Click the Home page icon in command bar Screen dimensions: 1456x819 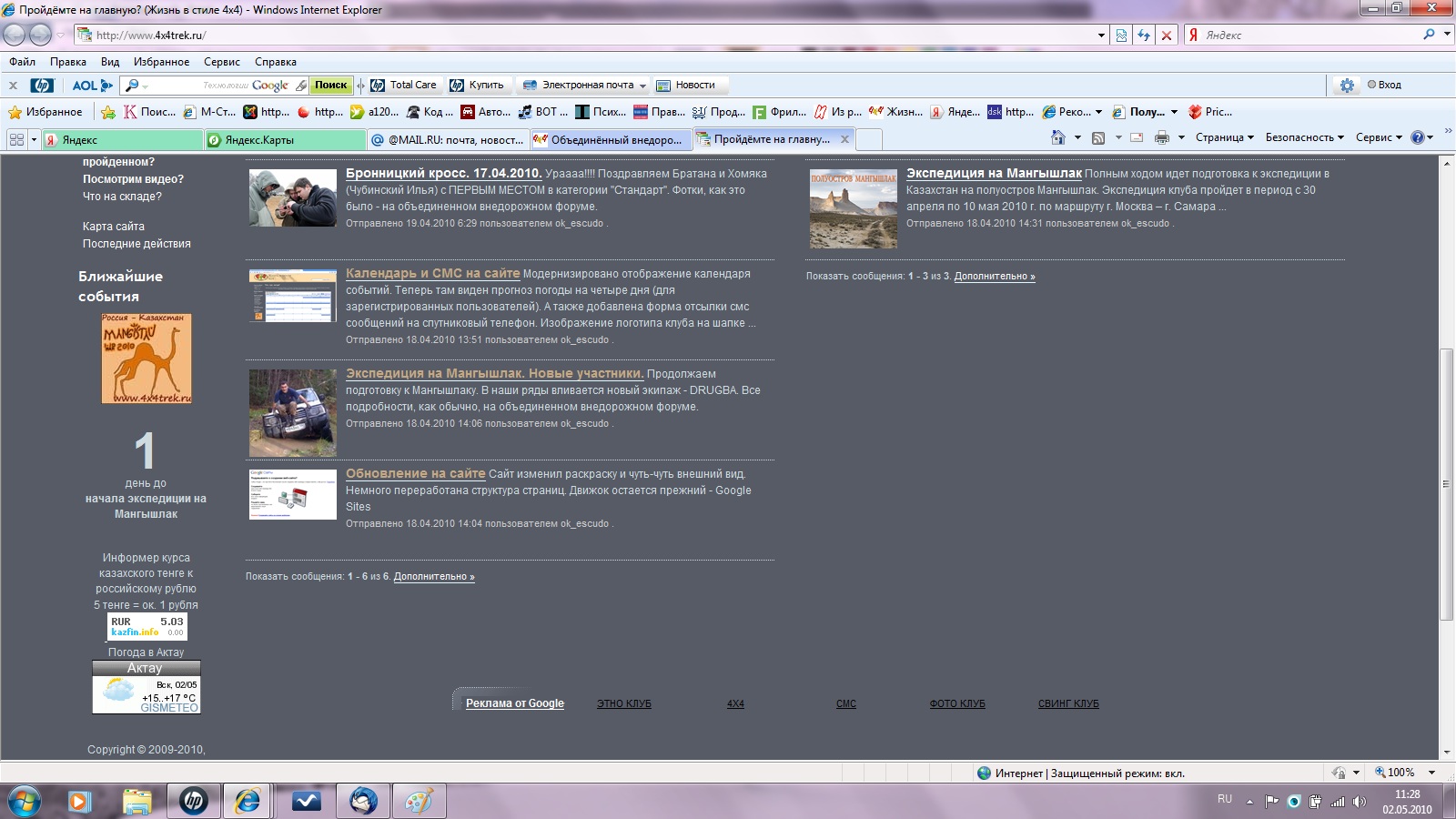tap(1057, 137)
